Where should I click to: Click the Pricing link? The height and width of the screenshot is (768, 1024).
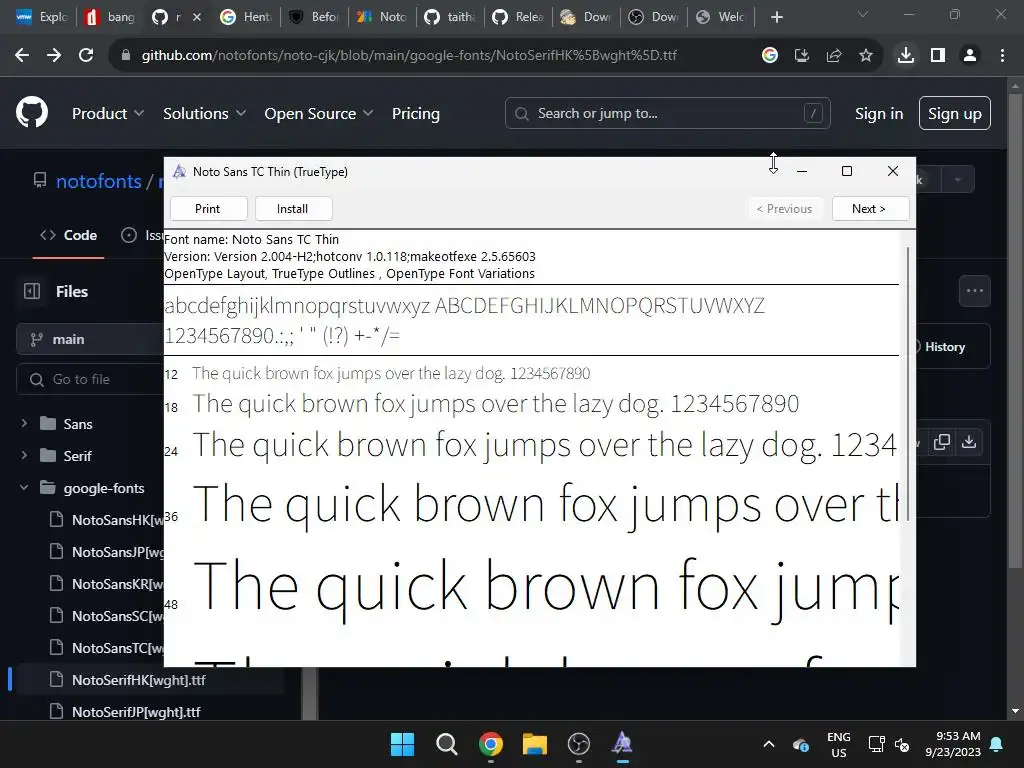415,114
